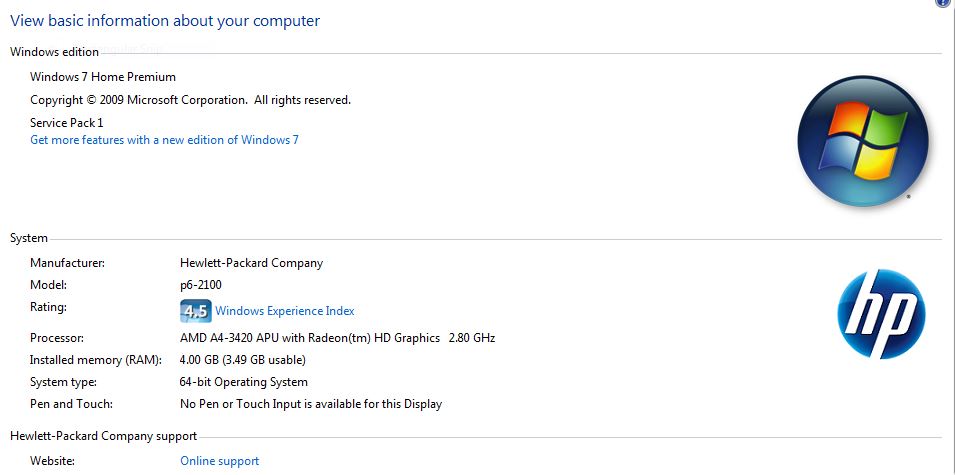Open Get more features with new edition link
Viewport: 955px width, 475px height.
tap(164, 139)
